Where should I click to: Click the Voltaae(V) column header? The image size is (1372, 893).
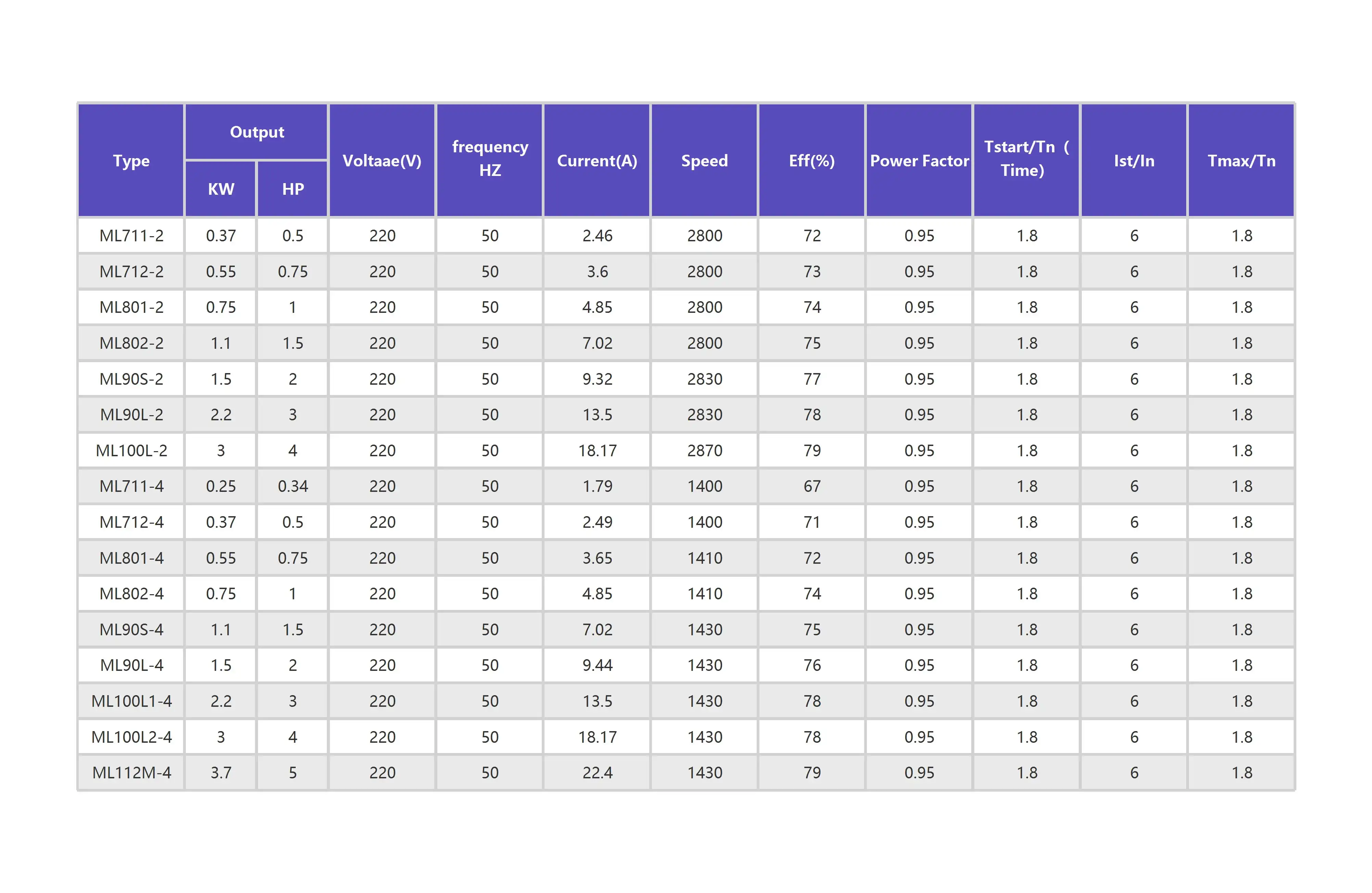382,160
